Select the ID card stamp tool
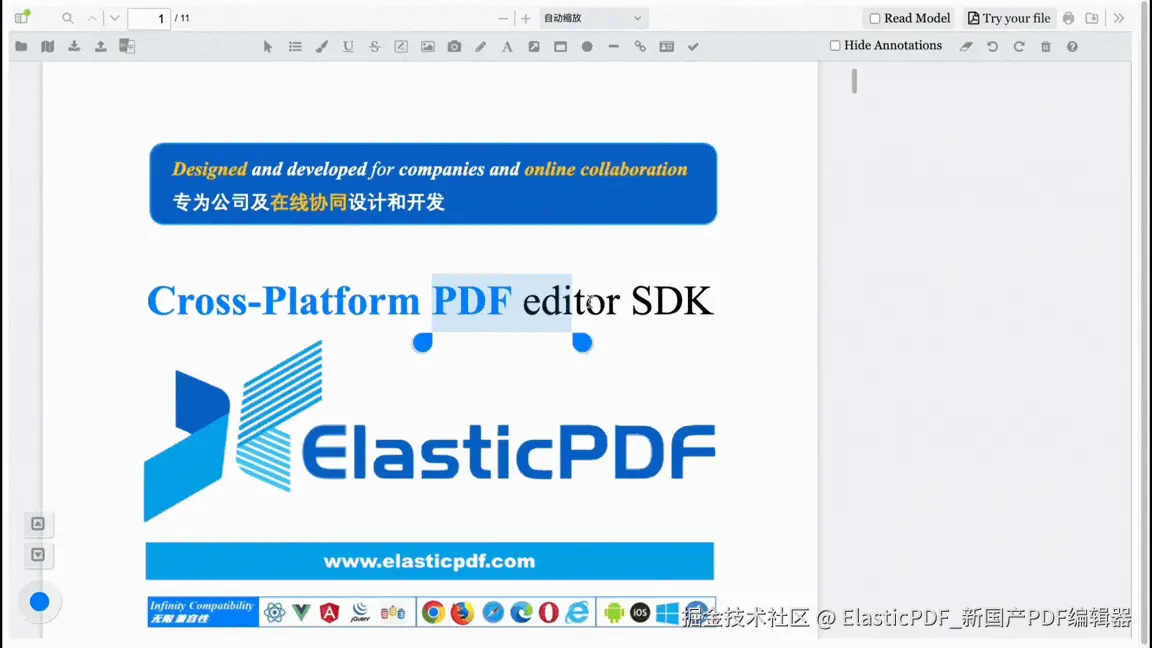The width and height of the screenshot is (1152, 648). [x=666, y=46]
